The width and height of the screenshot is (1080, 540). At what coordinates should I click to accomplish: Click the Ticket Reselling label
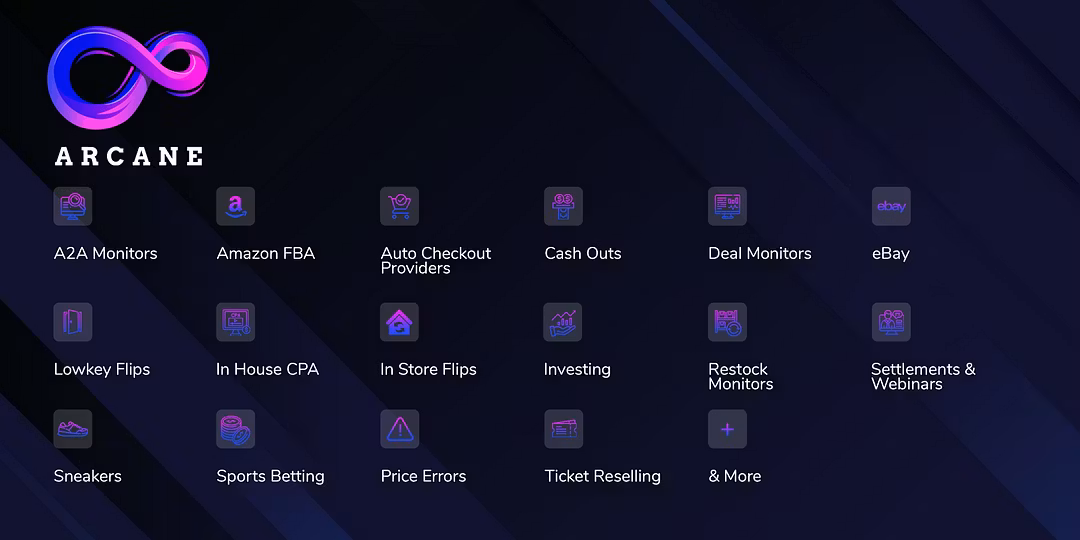(x=602, y=476)
